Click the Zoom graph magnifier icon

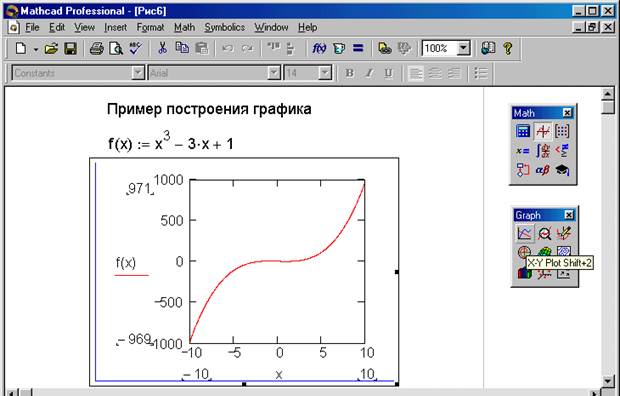544,233
